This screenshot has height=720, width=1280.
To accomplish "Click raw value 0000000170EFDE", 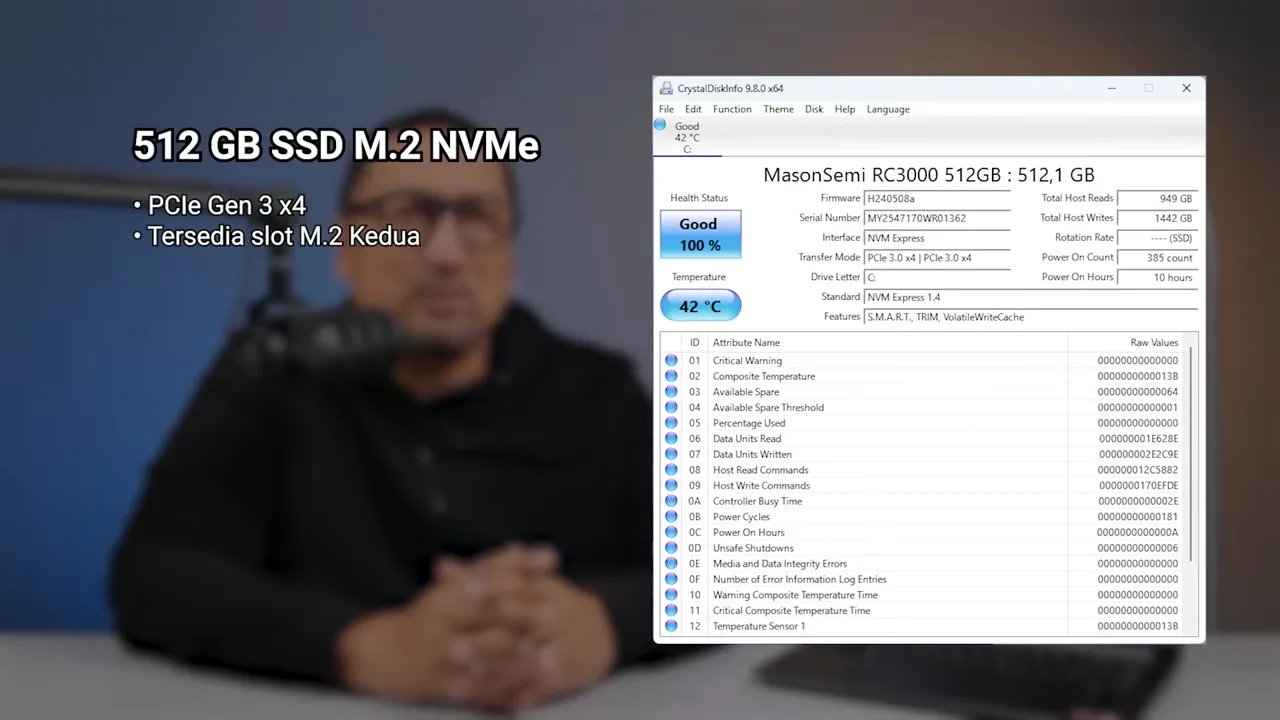I will pyautogui.click(x=1138, y=486).
